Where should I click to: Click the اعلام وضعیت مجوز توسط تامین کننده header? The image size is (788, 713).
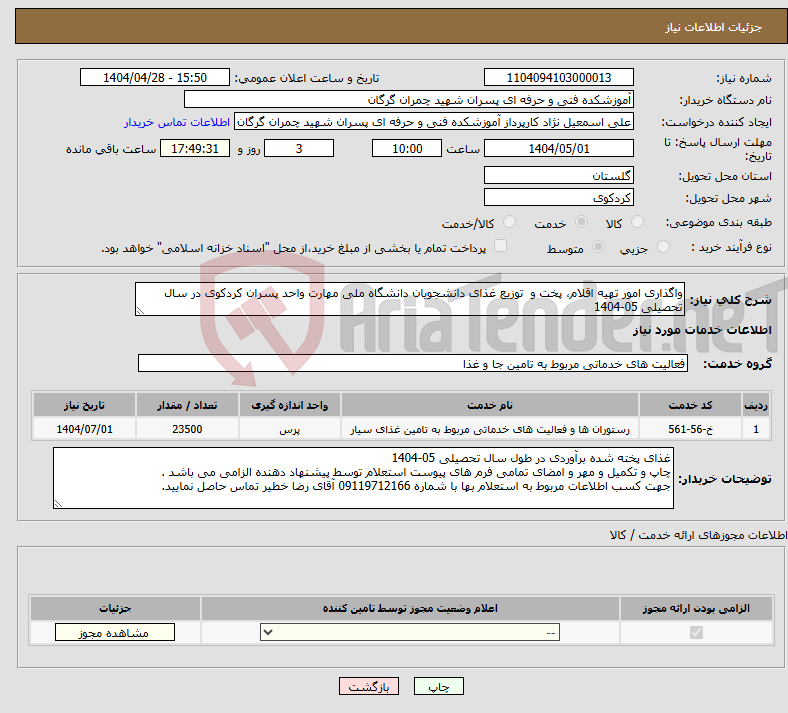pos(410,608)
